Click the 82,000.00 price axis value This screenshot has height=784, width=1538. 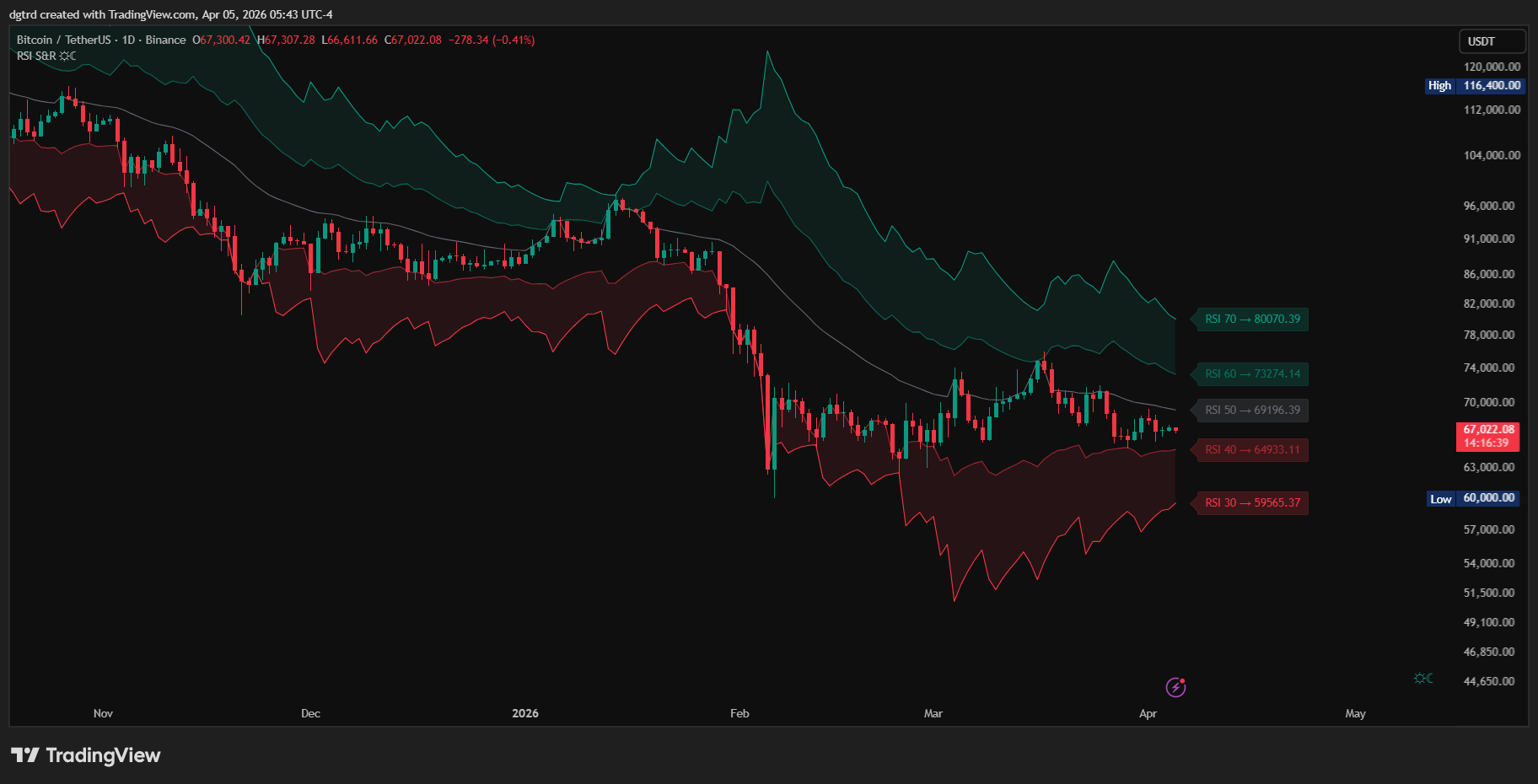coord(1488,303)
